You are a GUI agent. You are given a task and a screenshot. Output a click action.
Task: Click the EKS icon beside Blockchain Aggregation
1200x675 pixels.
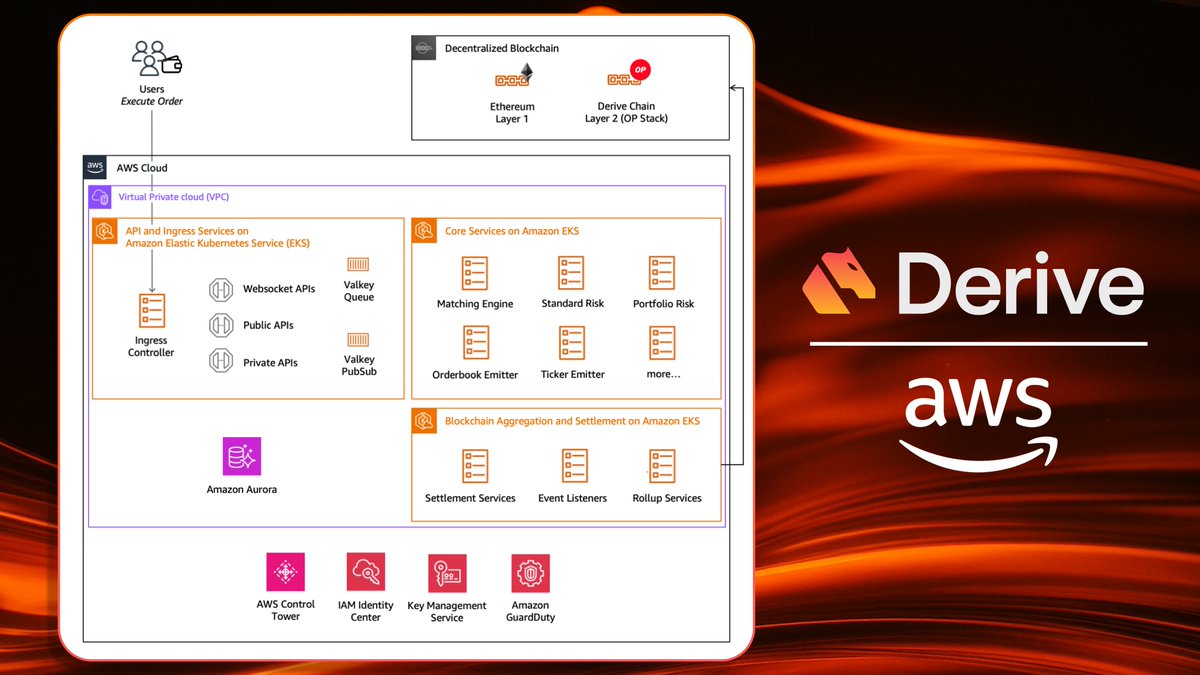(424, 420)
